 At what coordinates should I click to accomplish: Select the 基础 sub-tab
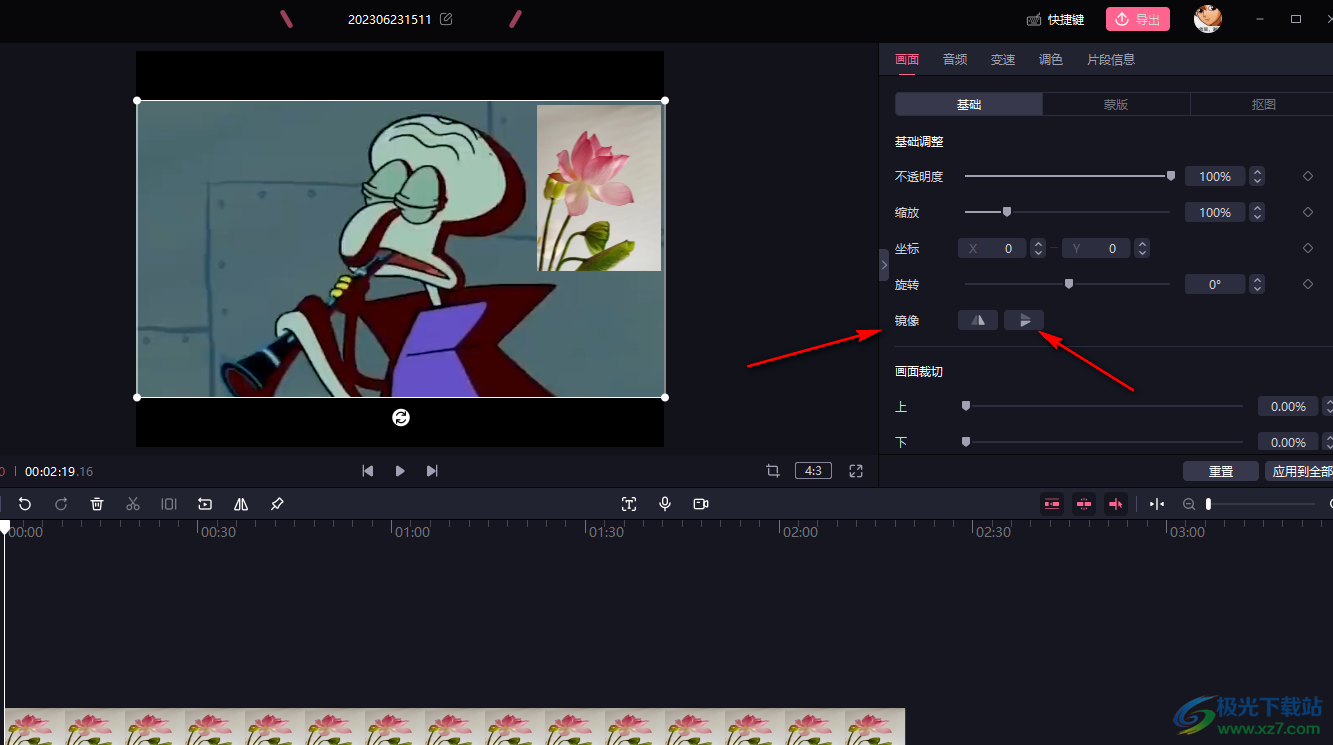coord(969,104)
